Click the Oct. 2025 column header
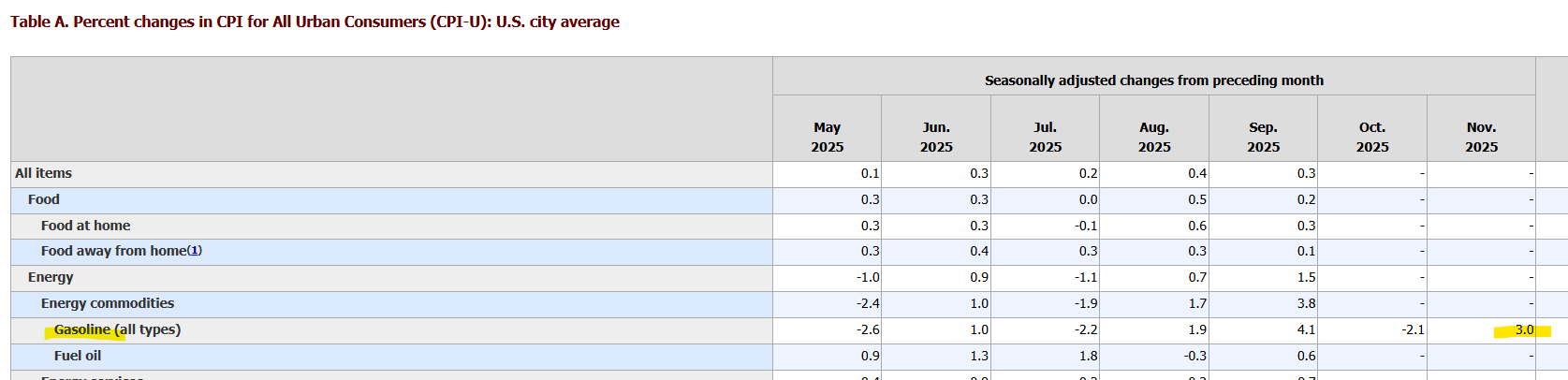This screenshot has height=380, width=1568. [x=1372, y=137]
